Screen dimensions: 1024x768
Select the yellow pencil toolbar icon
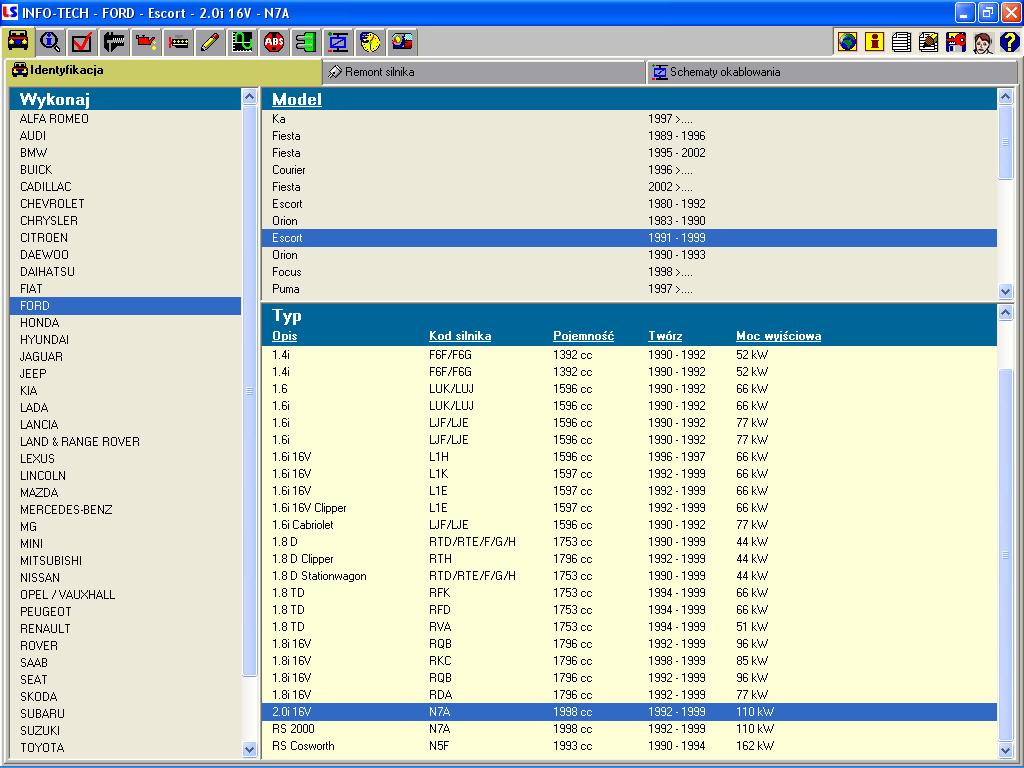coord(210,42)
